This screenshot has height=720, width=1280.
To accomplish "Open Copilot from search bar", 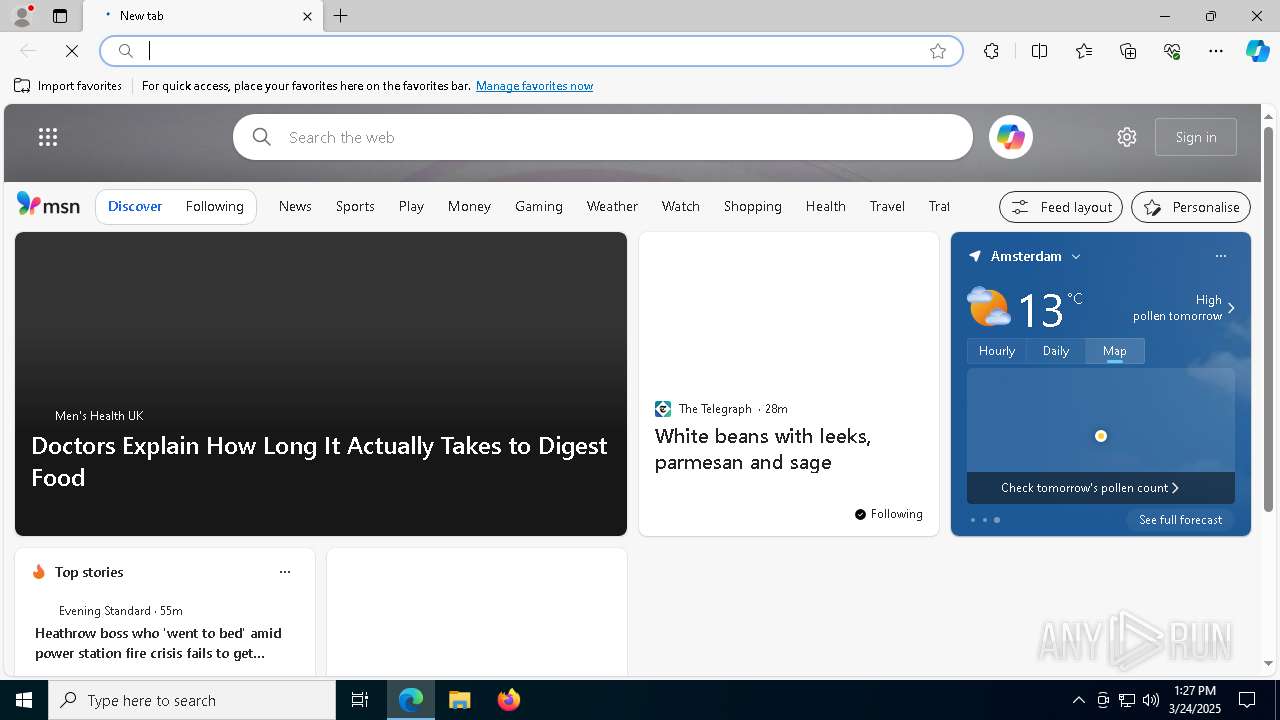I will click(x=1010, y=137).
